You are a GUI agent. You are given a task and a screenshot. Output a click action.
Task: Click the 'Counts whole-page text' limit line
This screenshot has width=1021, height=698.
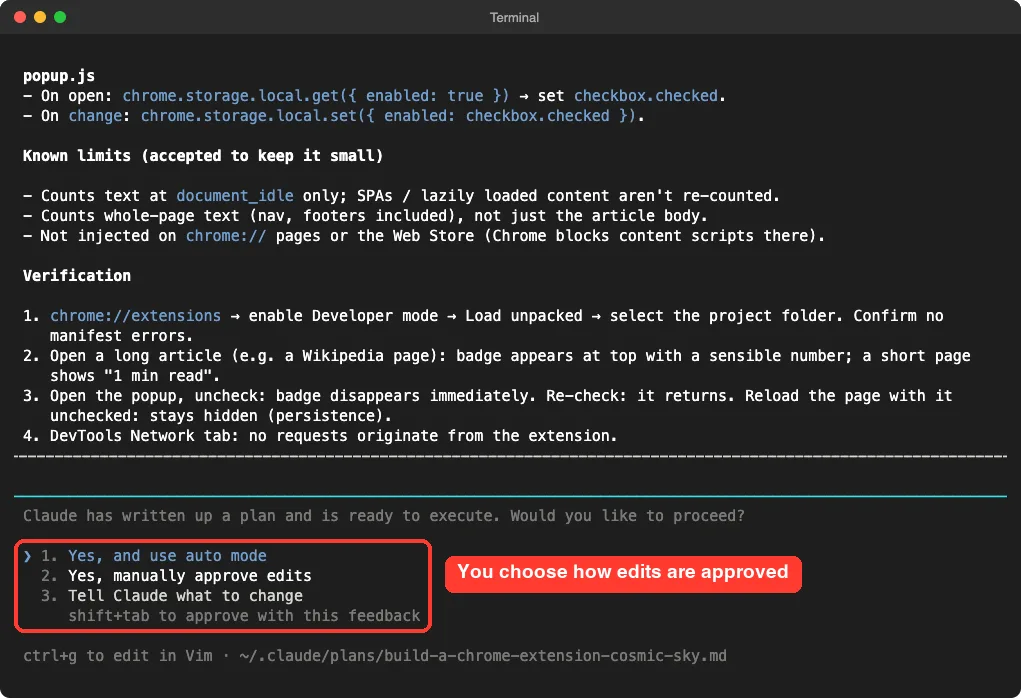(365, 216)
